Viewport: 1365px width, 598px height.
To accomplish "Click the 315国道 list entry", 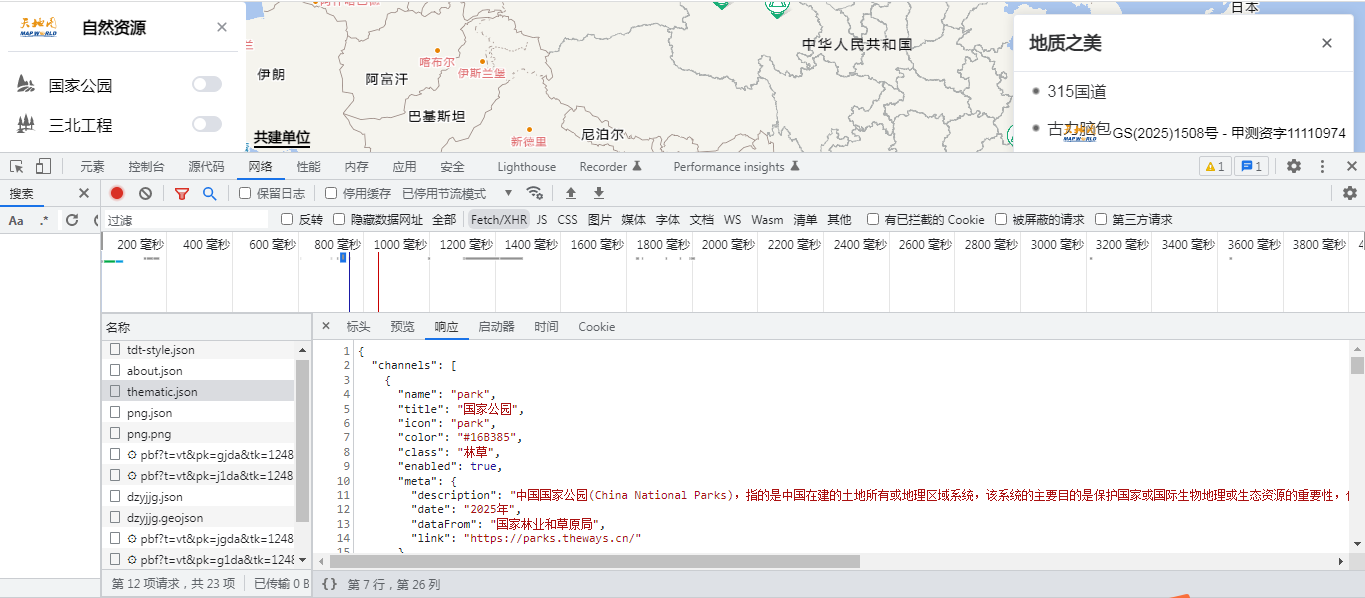I will point(1077,91).
